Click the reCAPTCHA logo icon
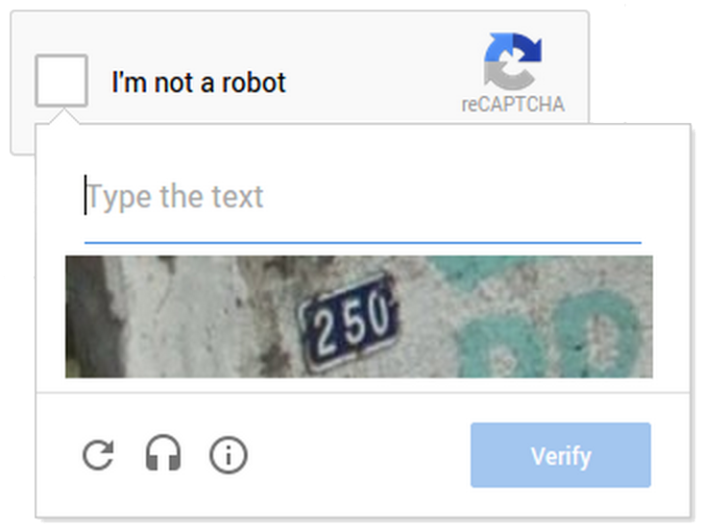 click(x=513, y=61)
